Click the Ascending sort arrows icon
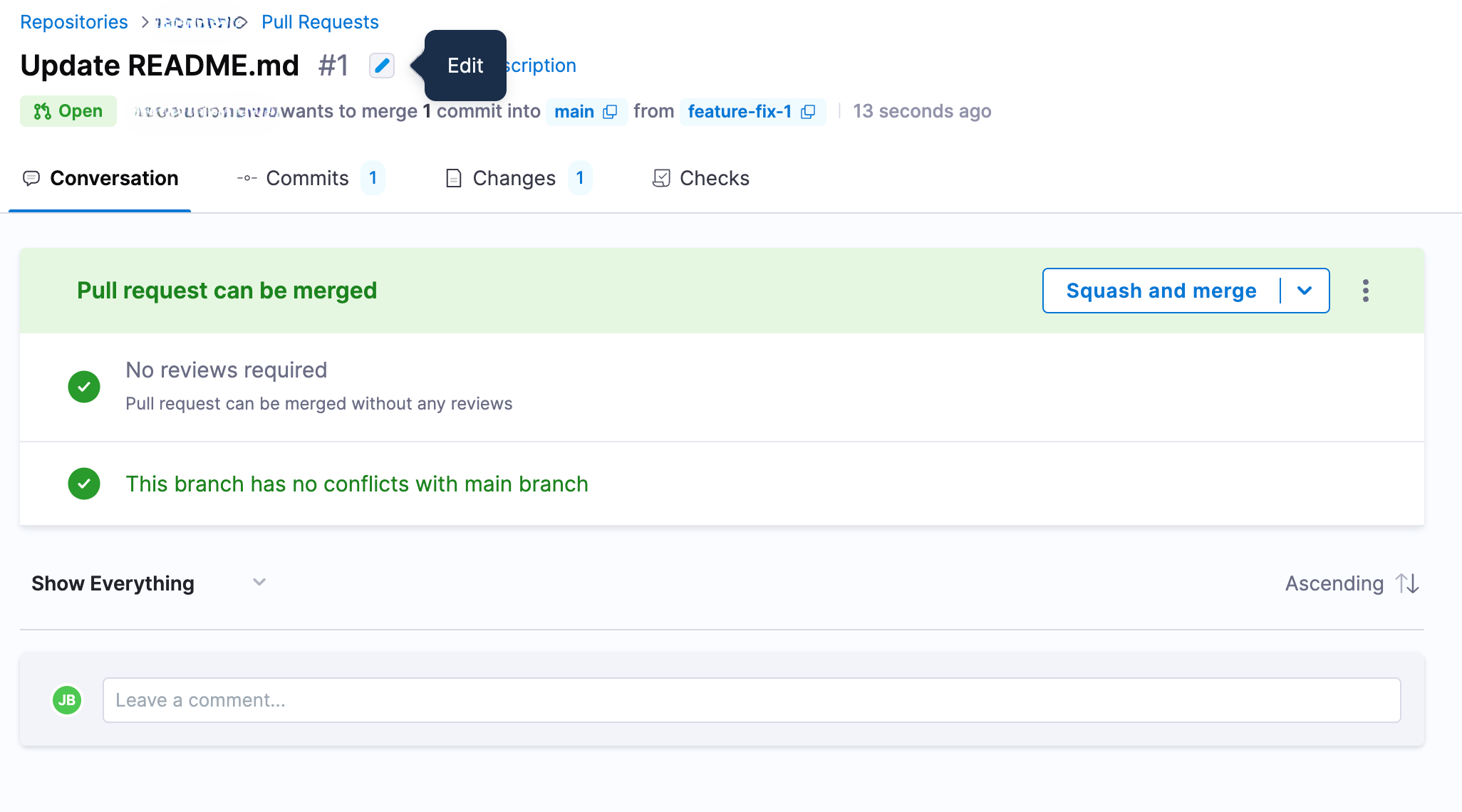The width and height of the screenshot is (1462, 812). pos(1407,583)
